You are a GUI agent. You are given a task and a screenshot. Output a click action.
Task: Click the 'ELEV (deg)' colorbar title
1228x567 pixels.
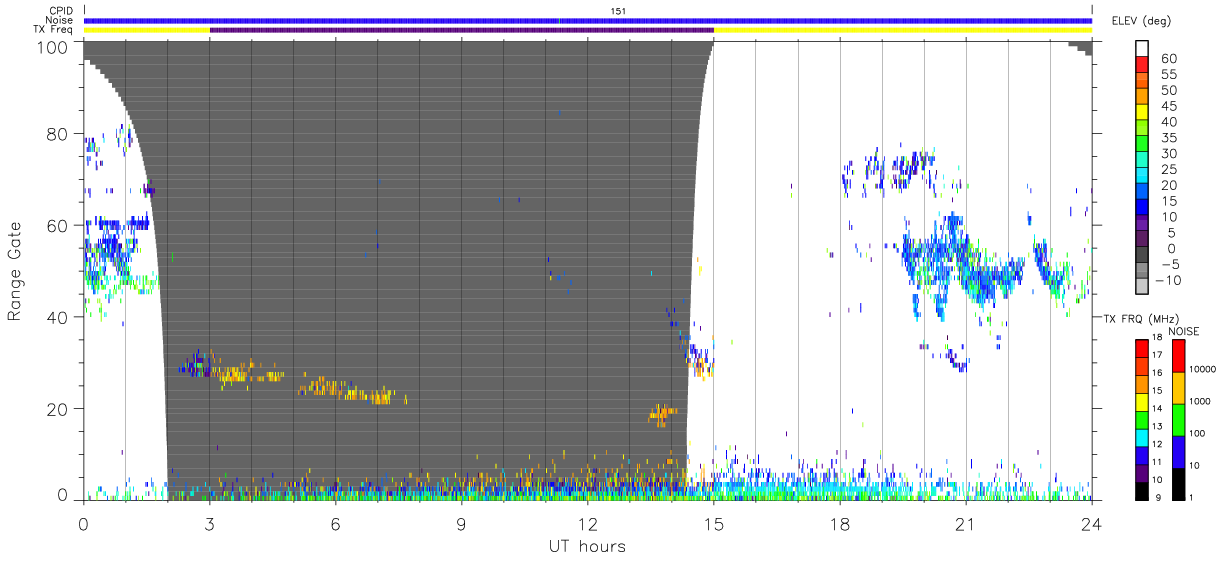coord(1141,21)
